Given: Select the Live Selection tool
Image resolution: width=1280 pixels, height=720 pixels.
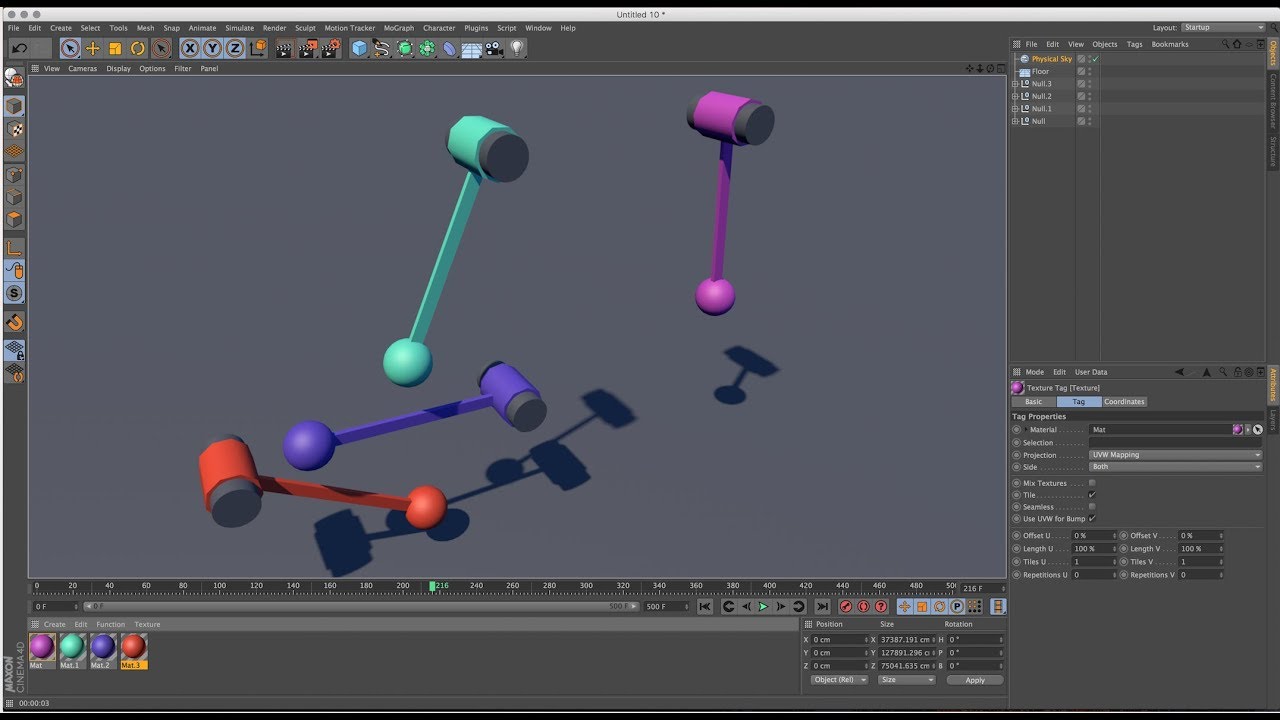Looking at the screenshot, I should click(x=70, y=48).
